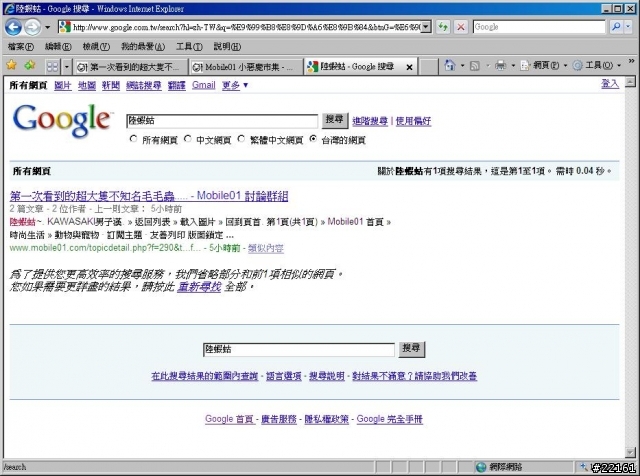This screenshot has width=640, height=476.
Task: Show more command bar items chevron
Action: click(x=631, y=61)
